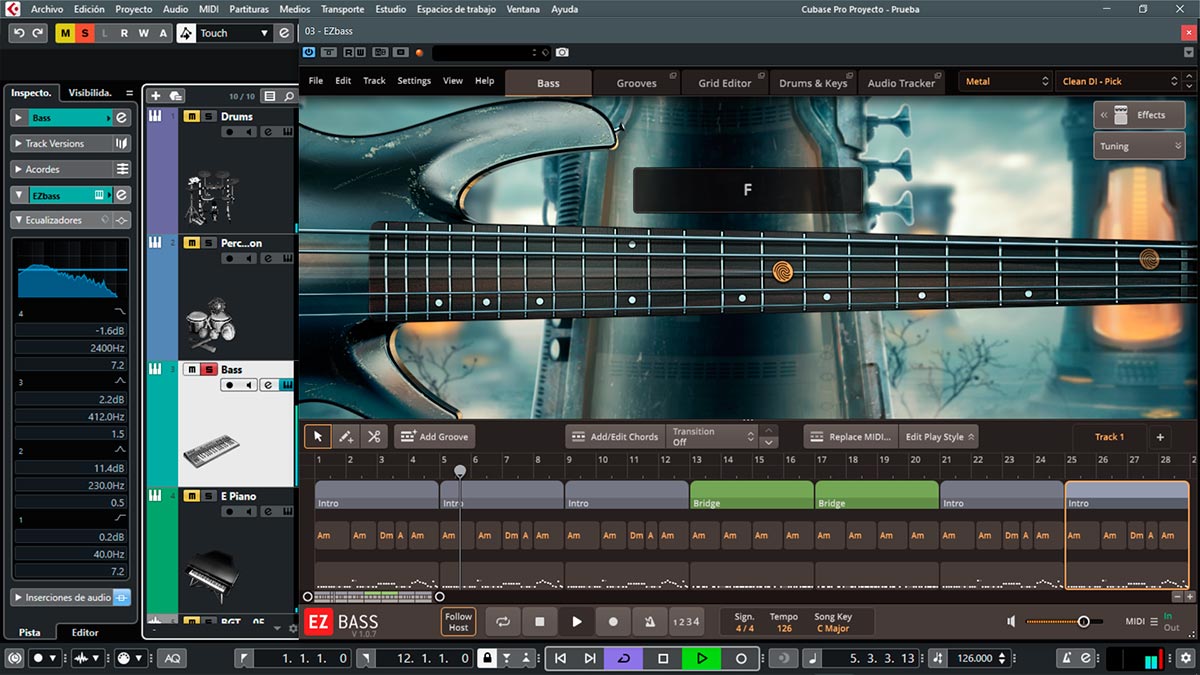Open the Visibilida. inspector tab
The image size is (1200, 675).
(x=90, y=92)
